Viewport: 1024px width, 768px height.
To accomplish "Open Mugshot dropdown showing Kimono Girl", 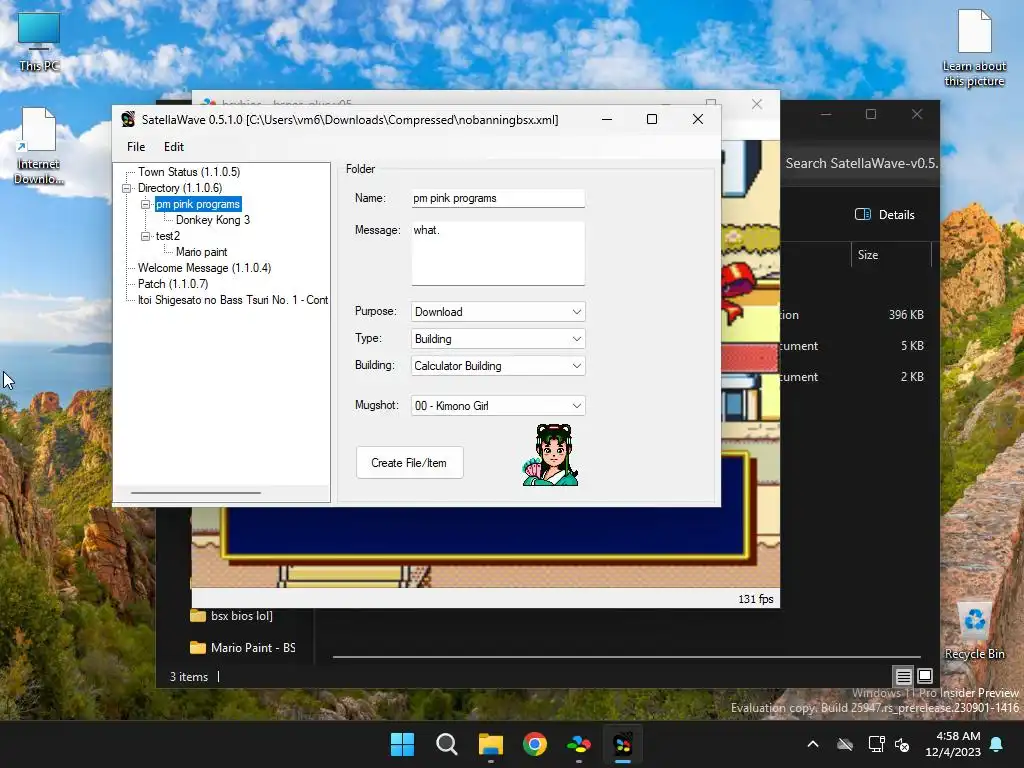I will [x=498, y=406].
